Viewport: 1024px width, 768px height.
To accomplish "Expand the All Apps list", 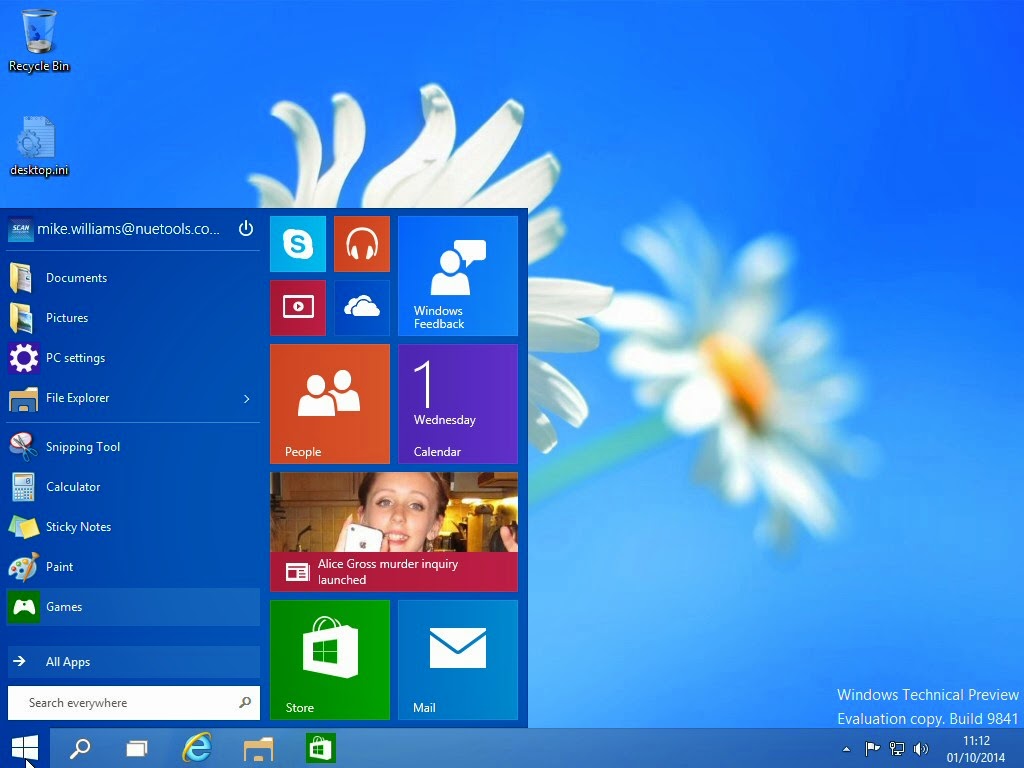I will tap(66, 662).
